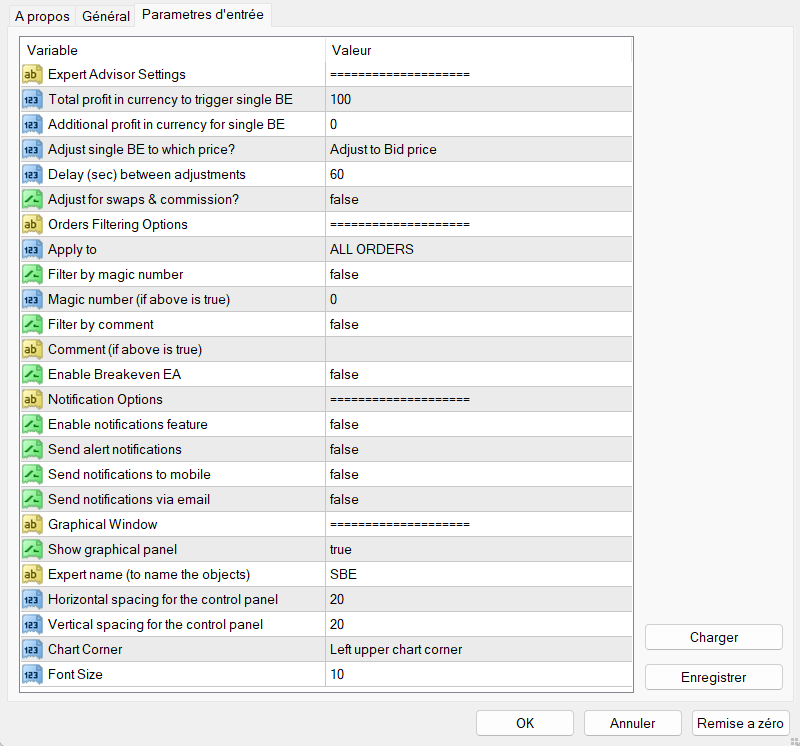Toggle the Filter by magic number value
Screen dimensions: 800x746
(x=344, y=275)
